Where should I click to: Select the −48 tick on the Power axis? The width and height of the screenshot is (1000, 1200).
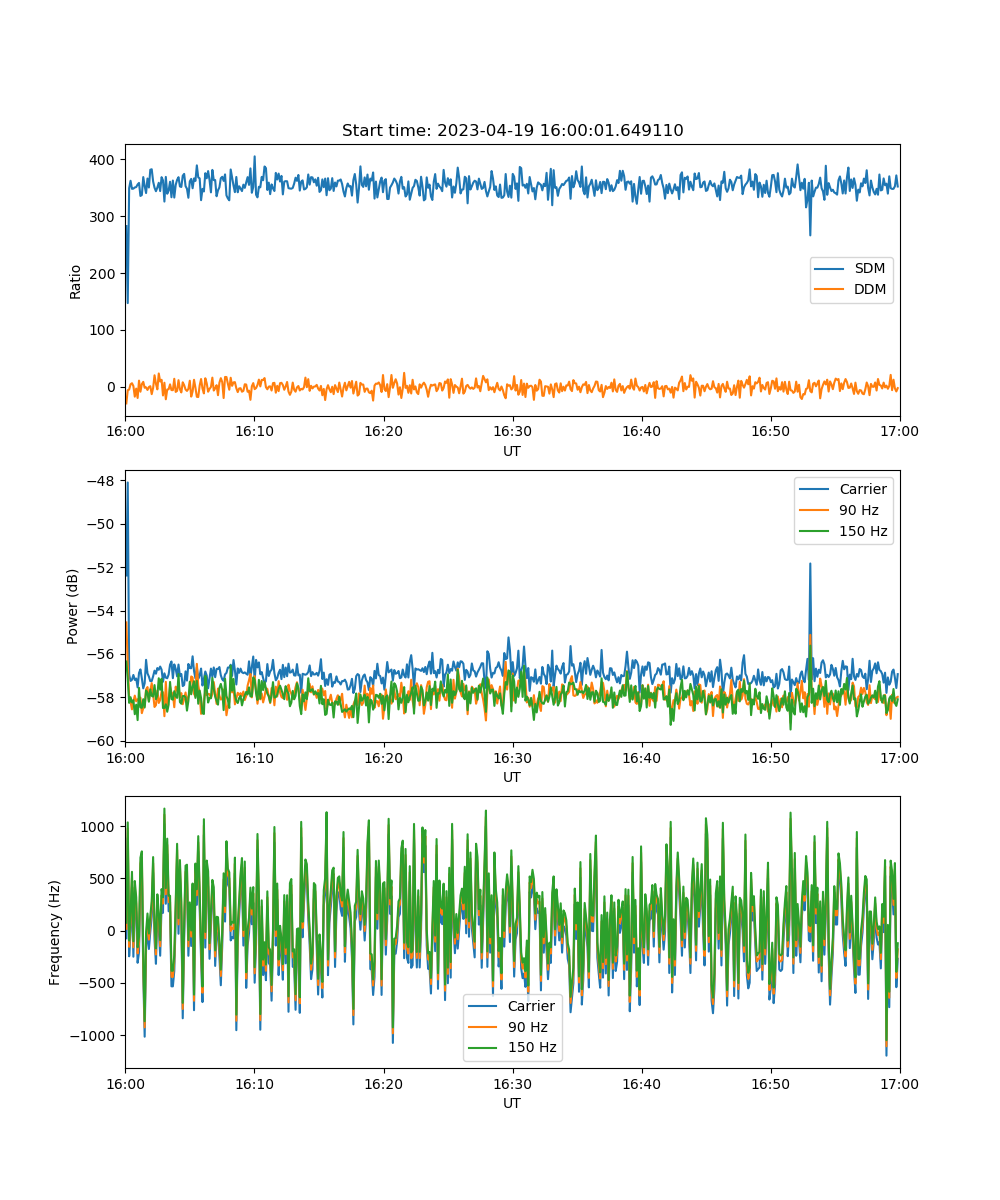coord(102,481)
